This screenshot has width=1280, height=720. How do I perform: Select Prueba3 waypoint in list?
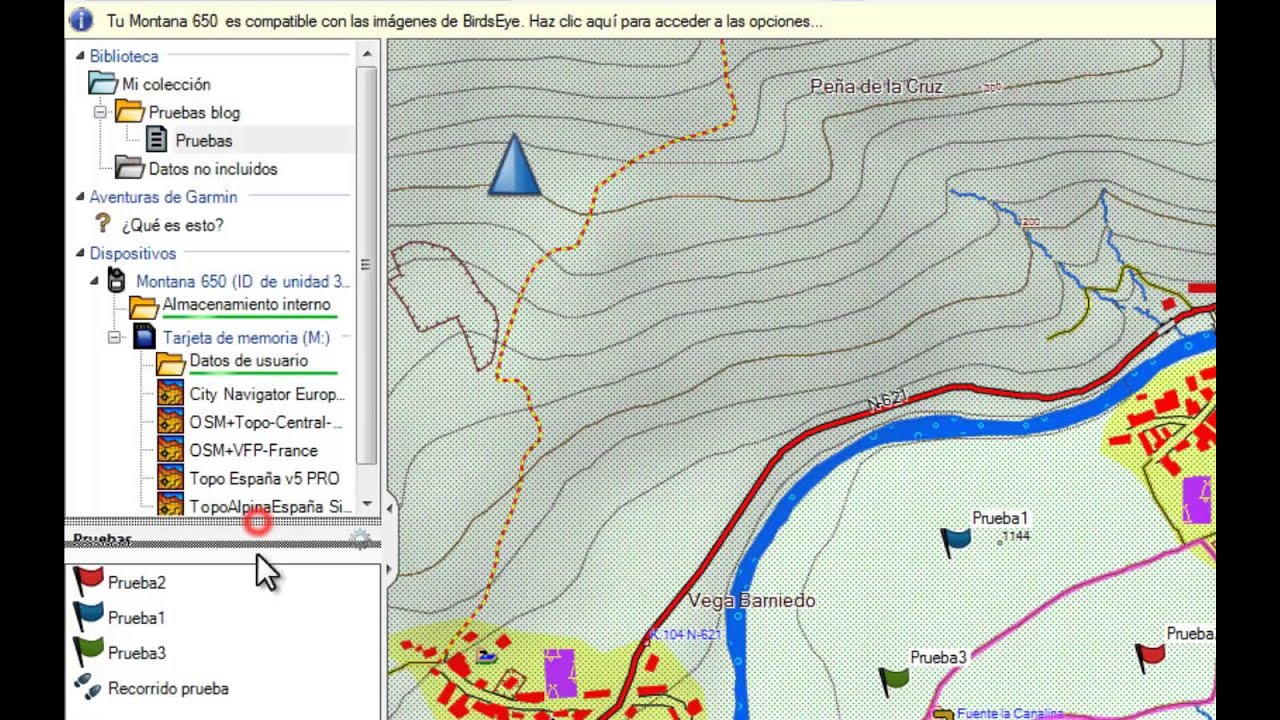click(137, 654)
